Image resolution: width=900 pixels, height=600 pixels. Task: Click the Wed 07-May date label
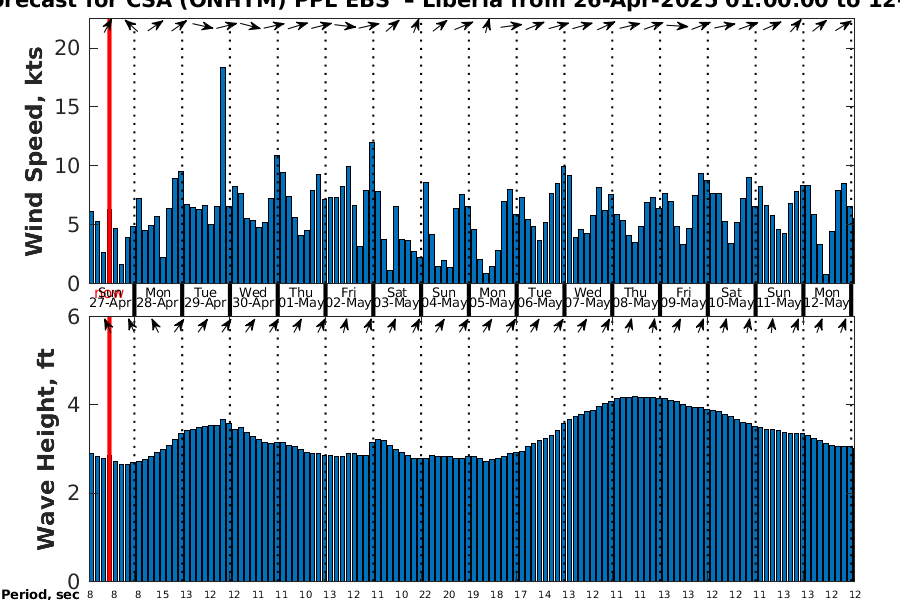(x=588, y=298)
